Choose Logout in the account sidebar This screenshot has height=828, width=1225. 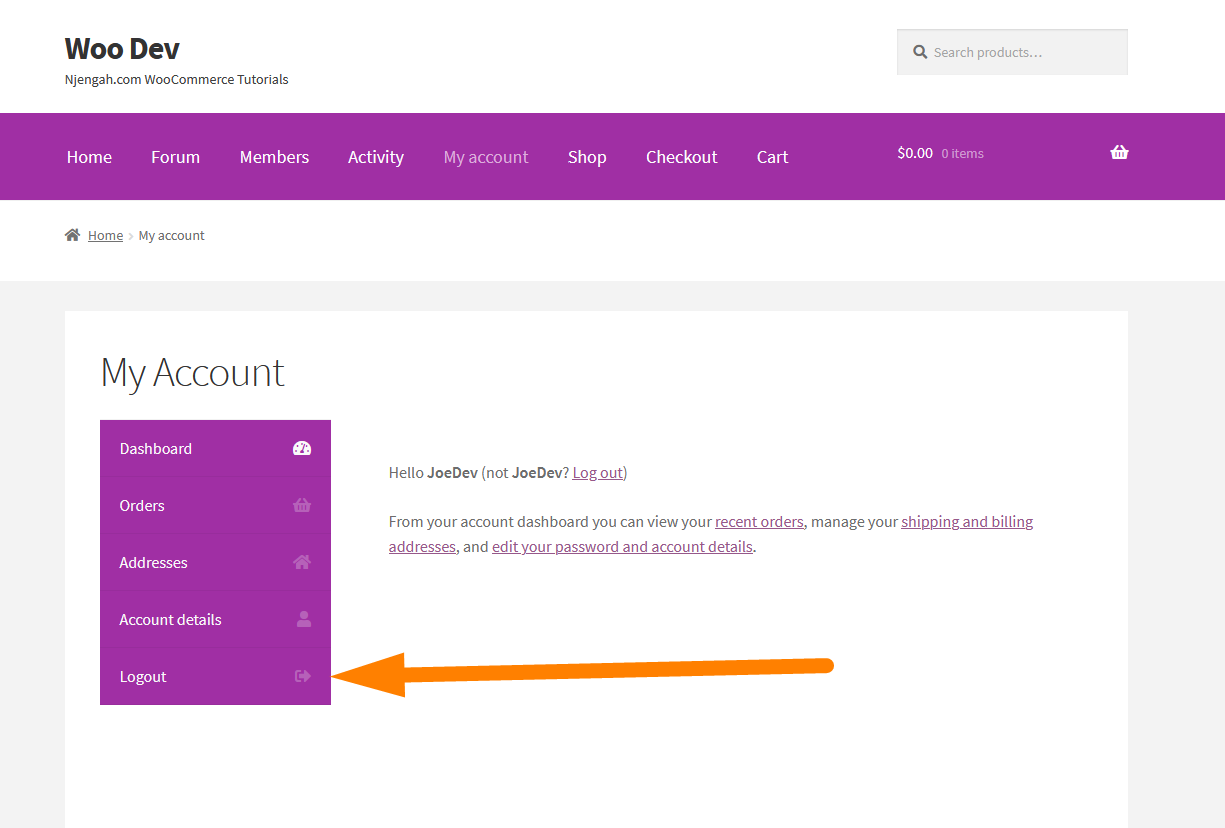point(215,676)
